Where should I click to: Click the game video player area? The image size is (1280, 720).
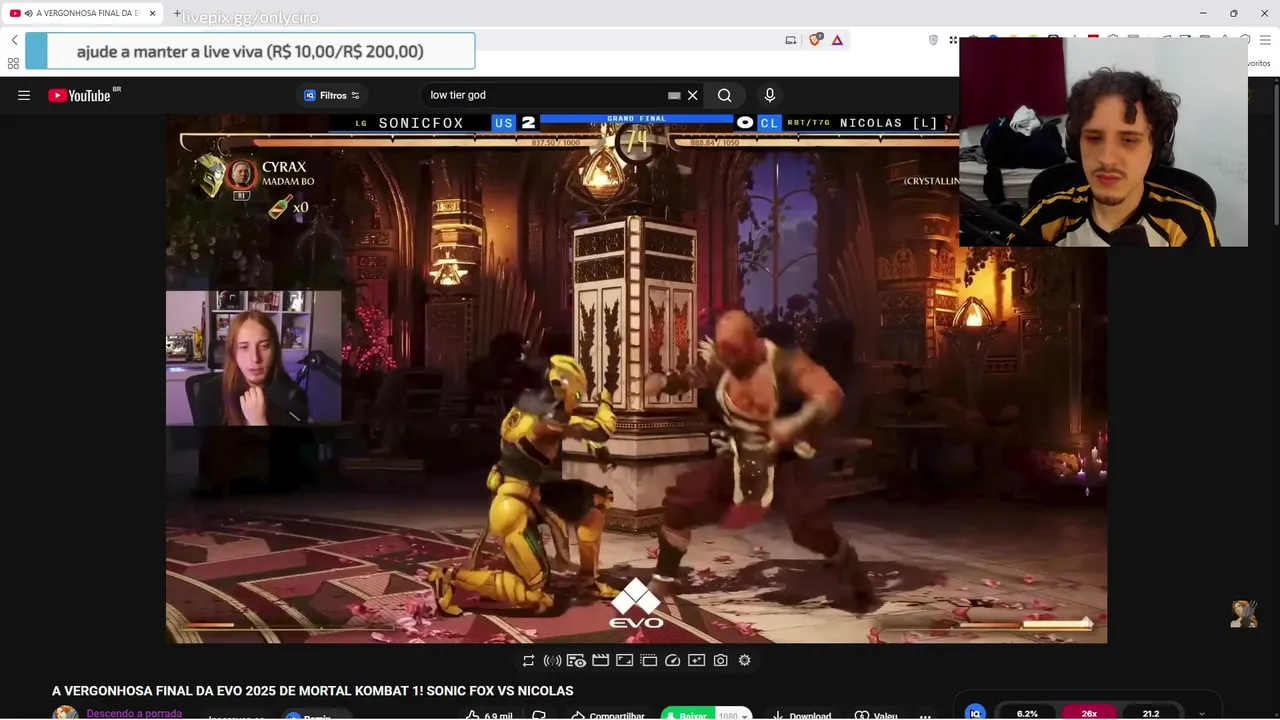636,378
